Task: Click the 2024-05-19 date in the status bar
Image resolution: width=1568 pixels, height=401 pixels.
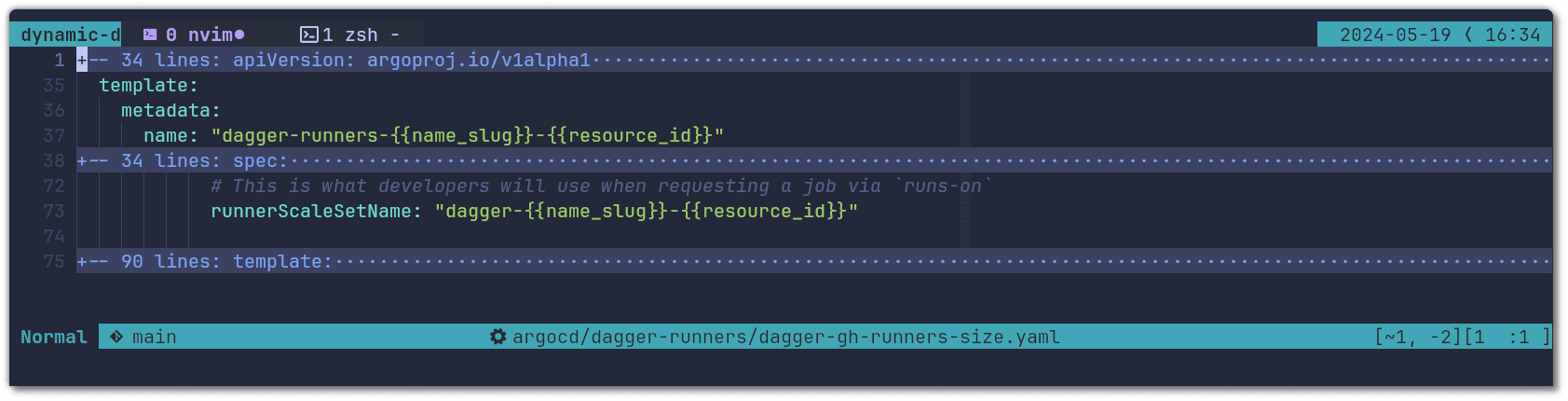Action: coord(1395,35)
